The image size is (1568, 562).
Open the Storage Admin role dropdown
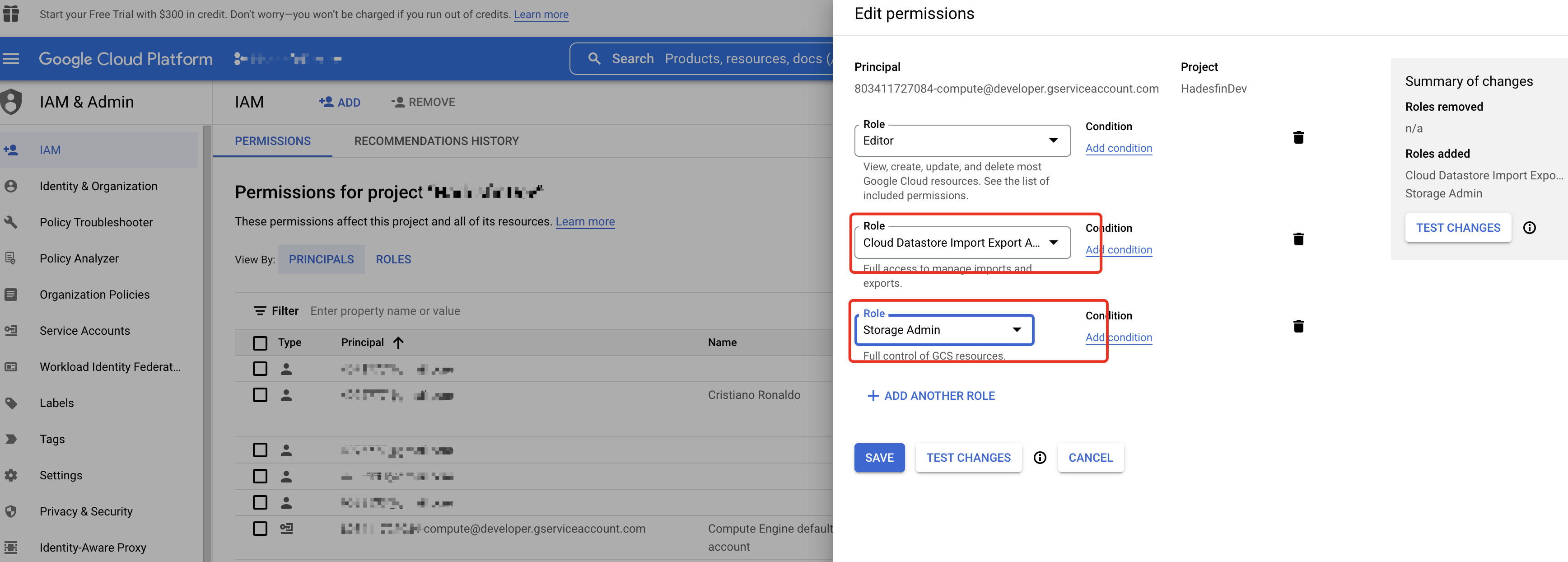[1017, 329]
